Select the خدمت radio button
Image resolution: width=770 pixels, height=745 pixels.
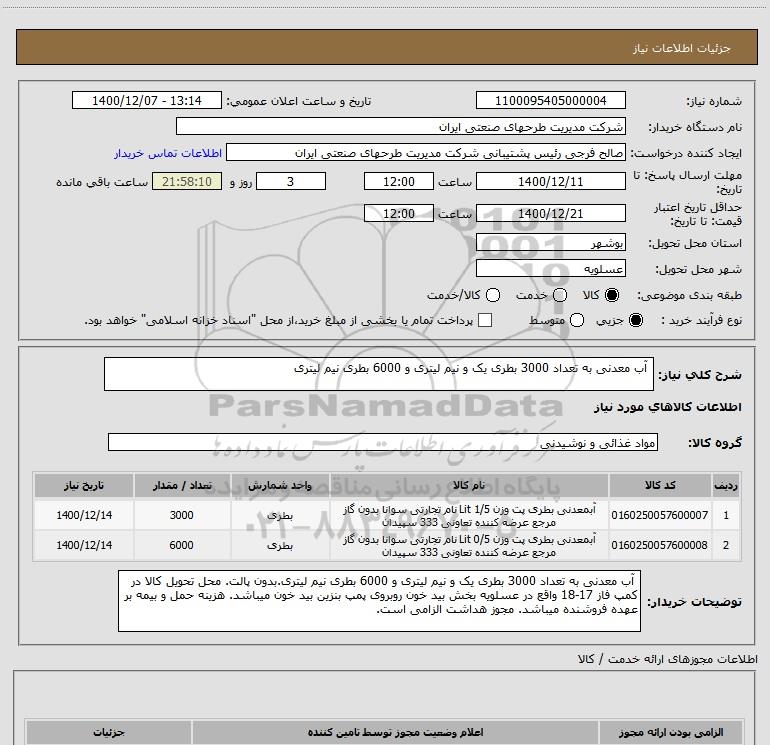pos(560,295)
